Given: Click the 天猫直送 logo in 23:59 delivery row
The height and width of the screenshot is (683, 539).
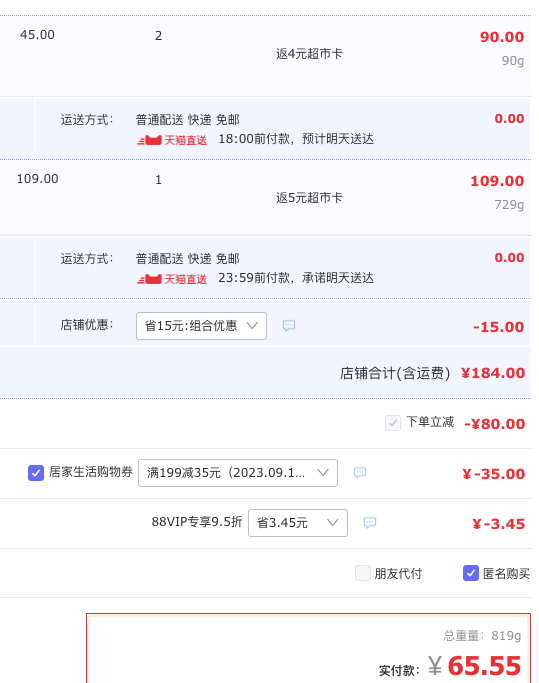Looking at the screenshot, I should 172,279.
